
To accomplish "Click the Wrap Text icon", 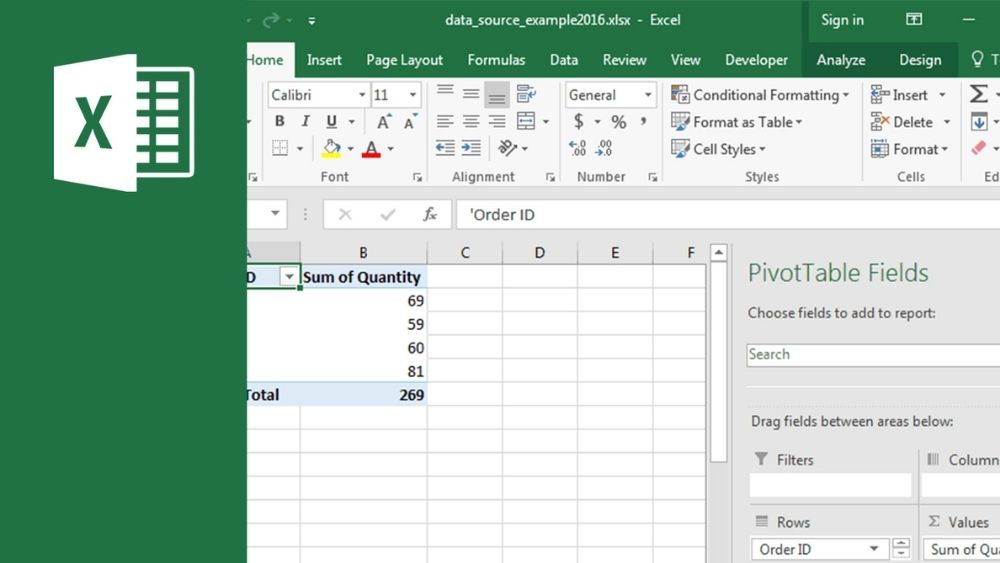I will click(x=526, y=95).
